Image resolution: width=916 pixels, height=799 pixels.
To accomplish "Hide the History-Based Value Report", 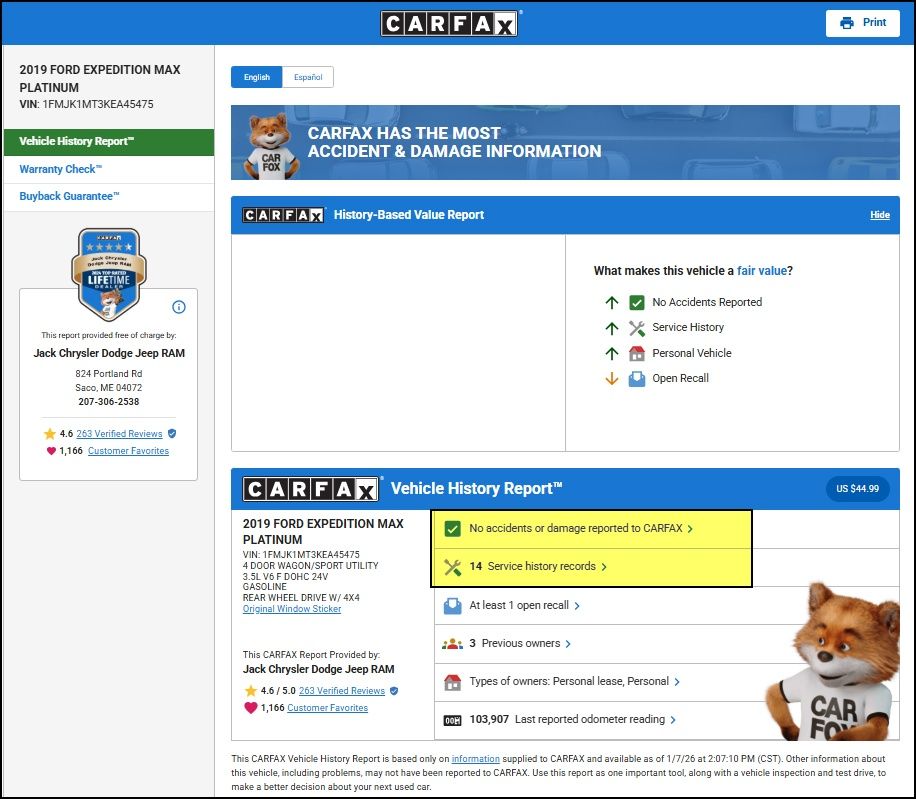I will click(879, 215).
